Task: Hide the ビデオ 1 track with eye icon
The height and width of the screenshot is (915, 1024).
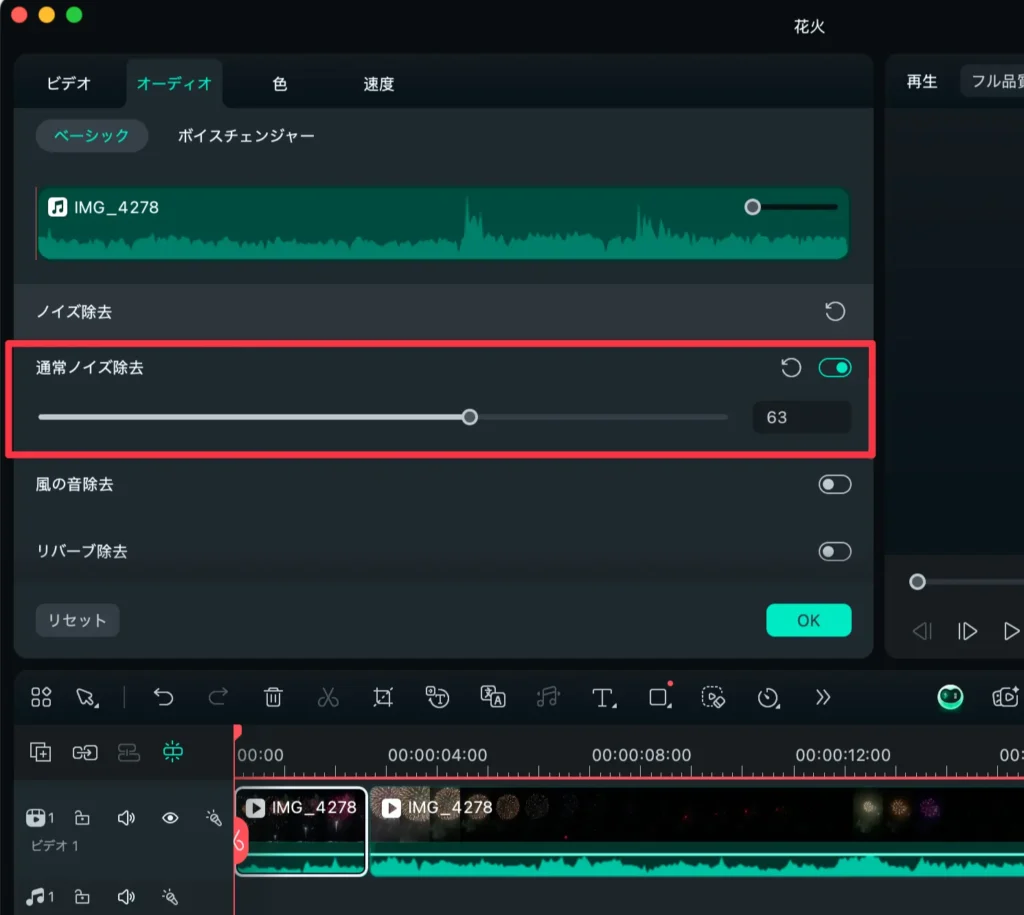Action: (x=170, y=818)
